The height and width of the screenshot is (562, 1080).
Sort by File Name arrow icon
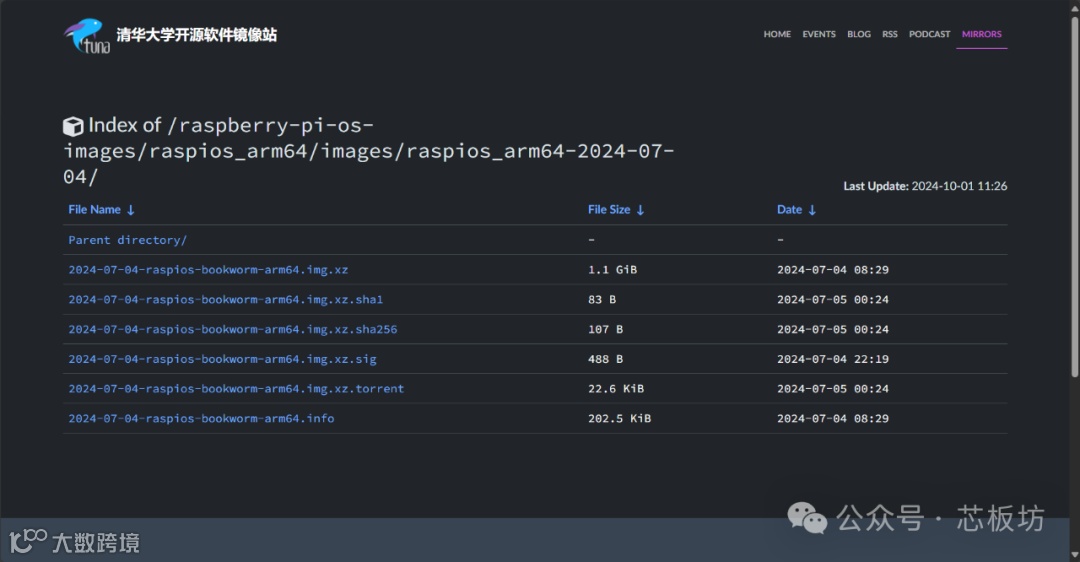click(x=131, y=210)
